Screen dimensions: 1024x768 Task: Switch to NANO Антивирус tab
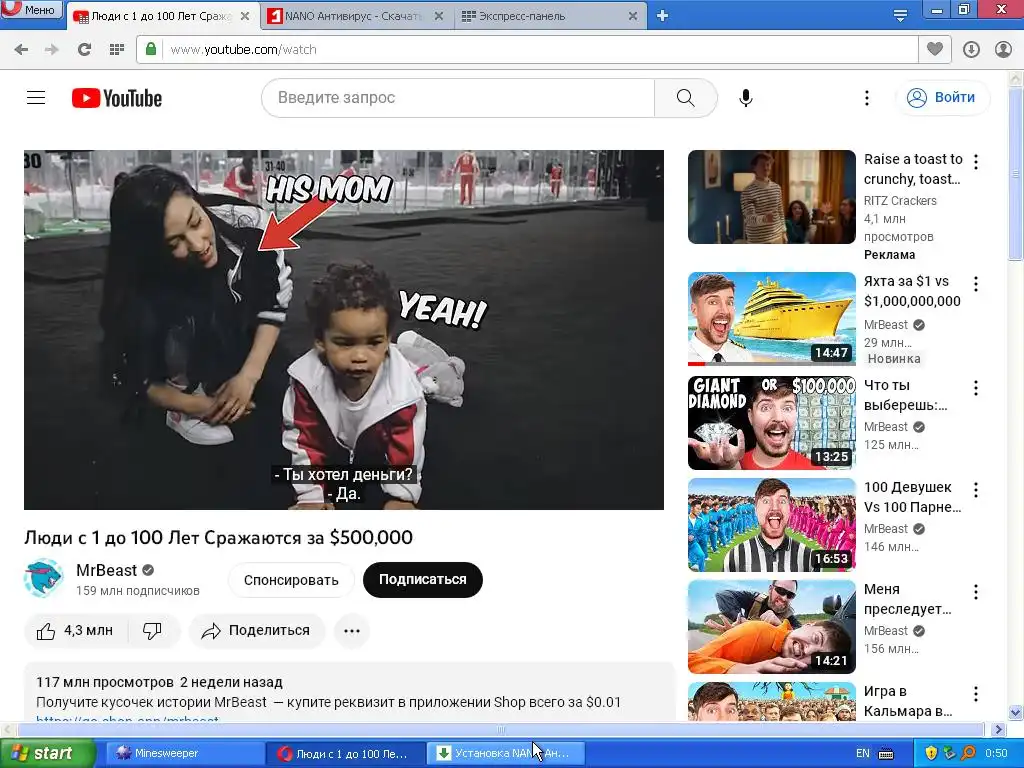coord(353,16)
